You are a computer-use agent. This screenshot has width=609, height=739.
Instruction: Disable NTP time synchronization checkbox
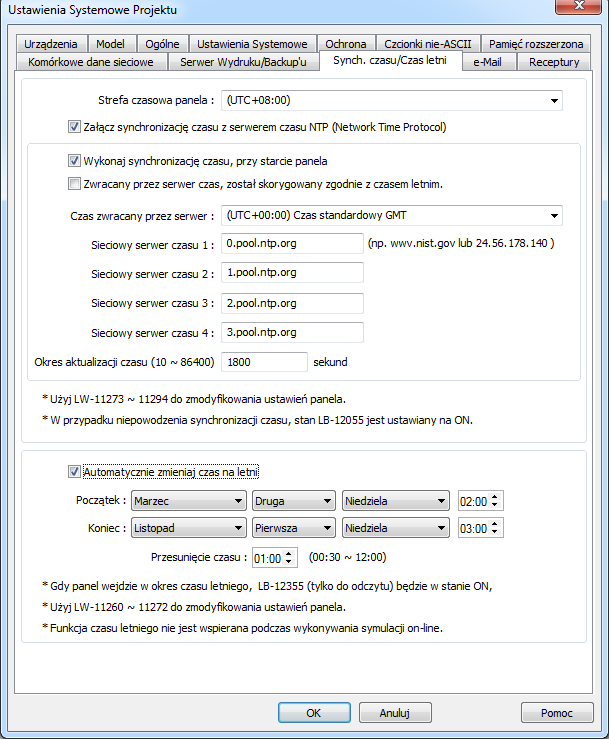tap(74, 127)
